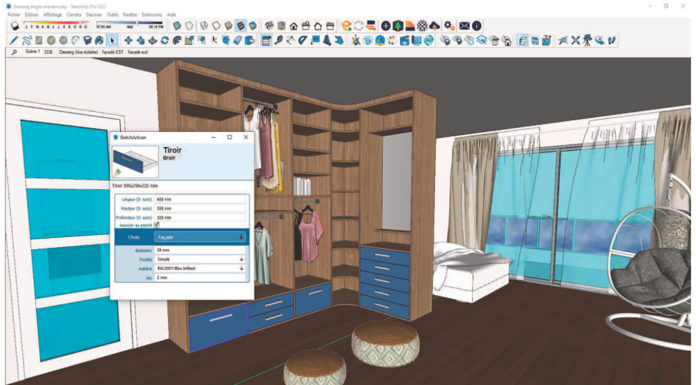Open the Fenêtre menu
The width and height of the screenshot is (696, 385).
pos(130,15)
